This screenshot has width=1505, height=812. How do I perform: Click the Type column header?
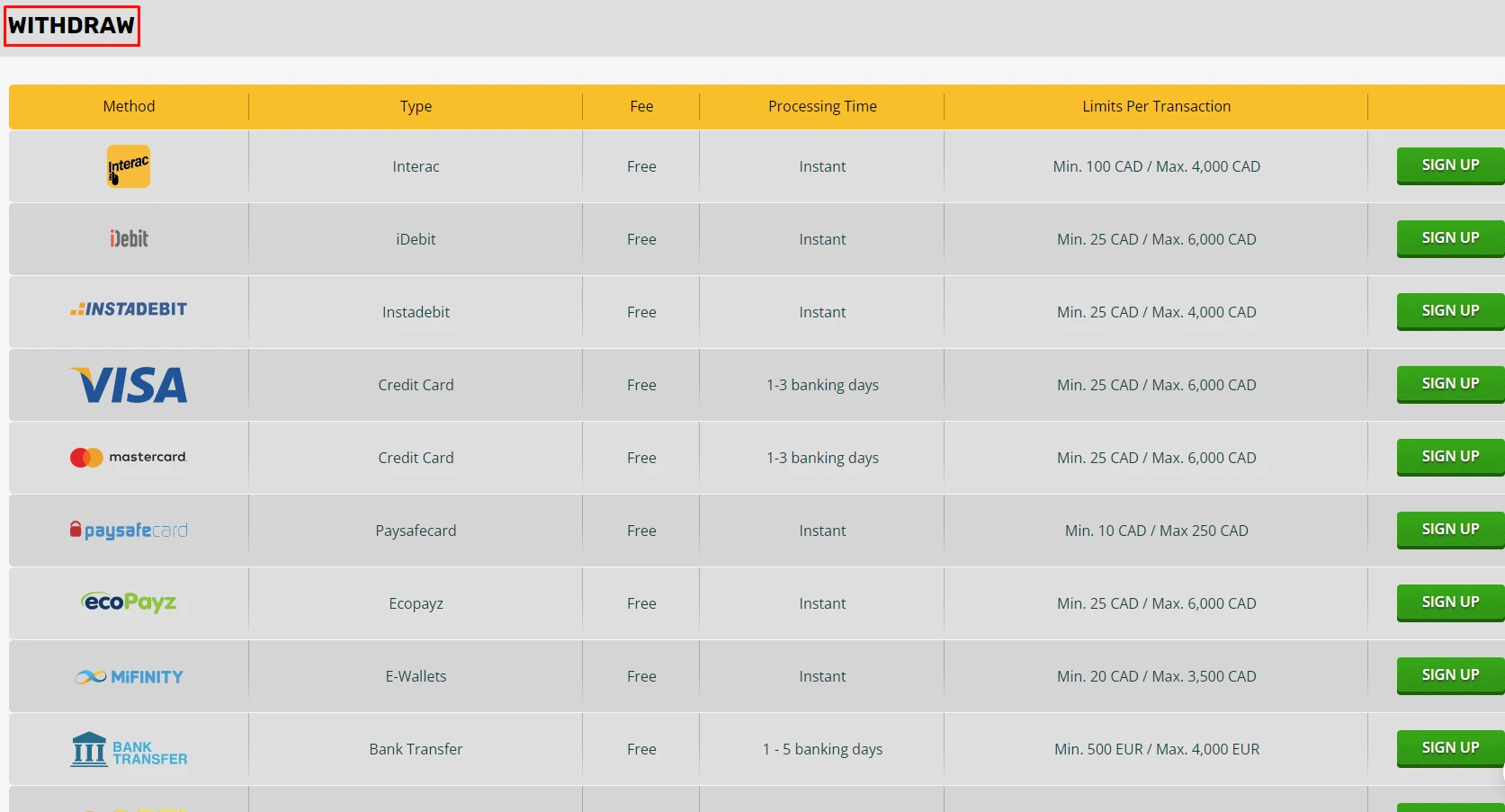(416, 106)
